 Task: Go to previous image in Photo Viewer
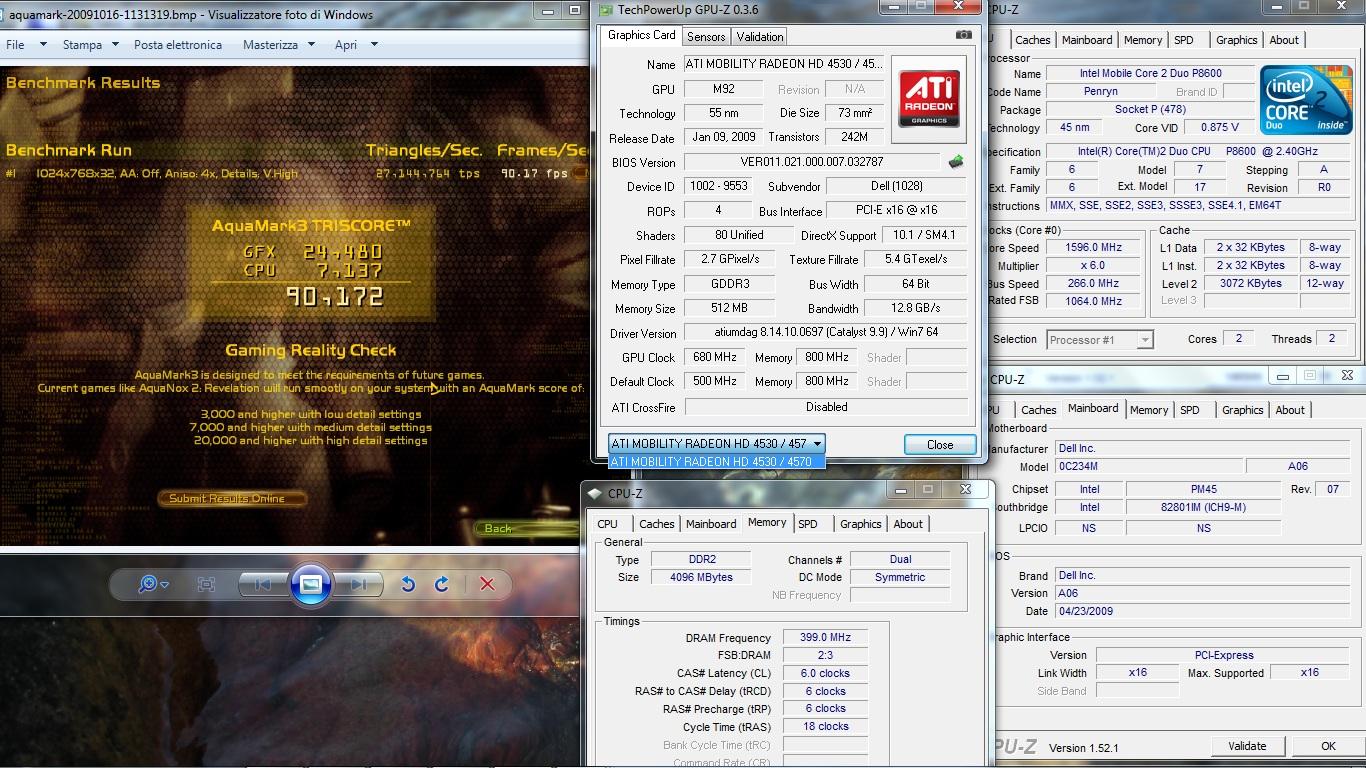[263, 584]
